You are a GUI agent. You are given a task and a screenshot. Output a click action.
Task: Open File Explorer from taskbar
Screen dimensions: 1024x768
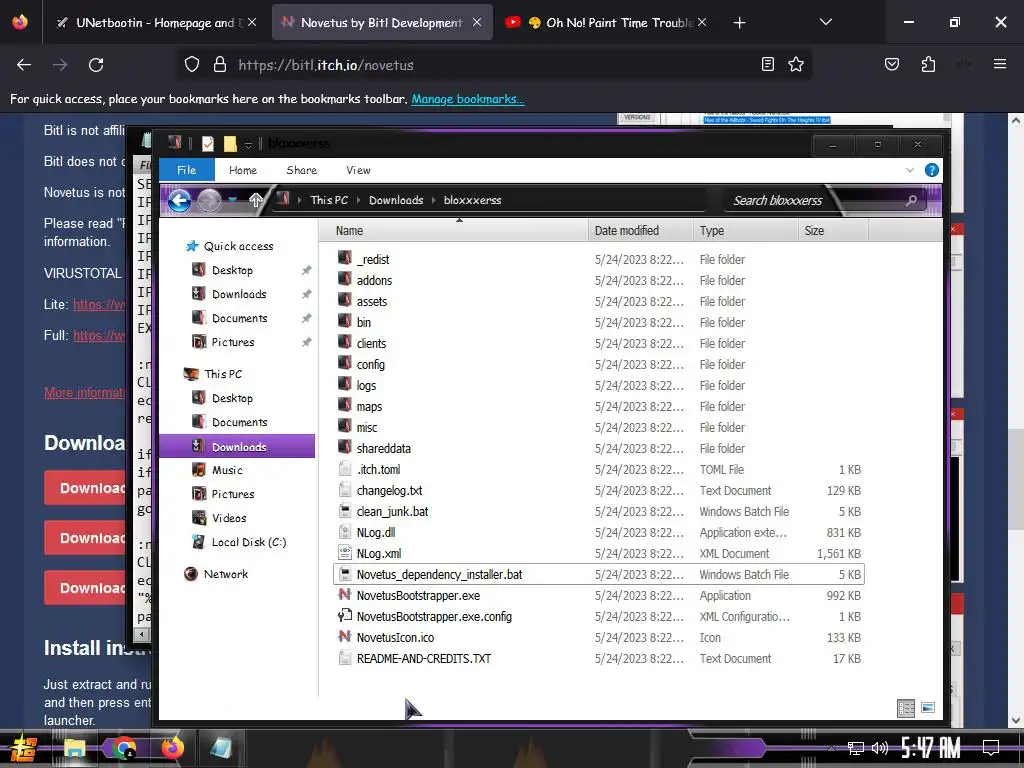tap(74, 748)
